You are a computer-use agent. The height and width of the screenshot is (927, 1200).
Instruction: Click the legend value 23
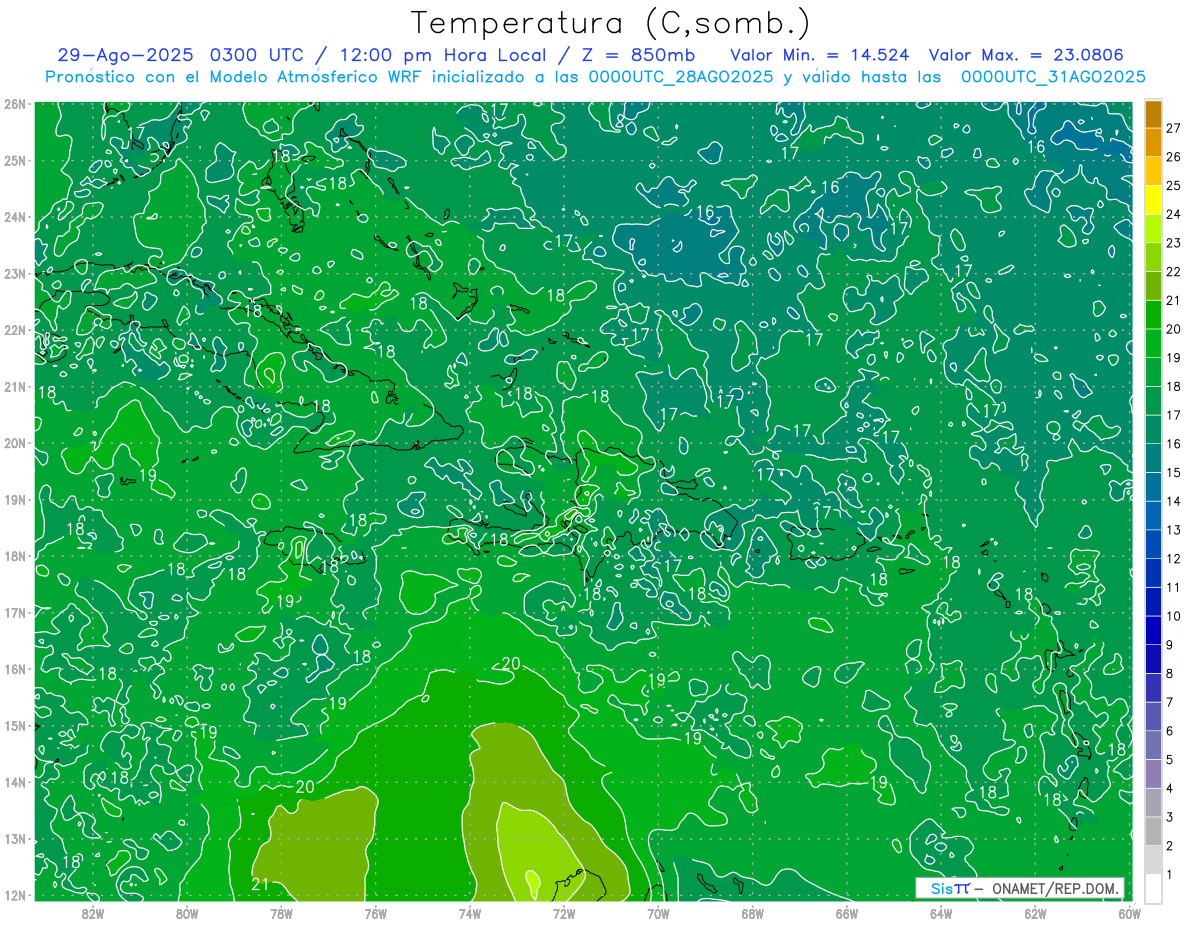coord(1173,243)
